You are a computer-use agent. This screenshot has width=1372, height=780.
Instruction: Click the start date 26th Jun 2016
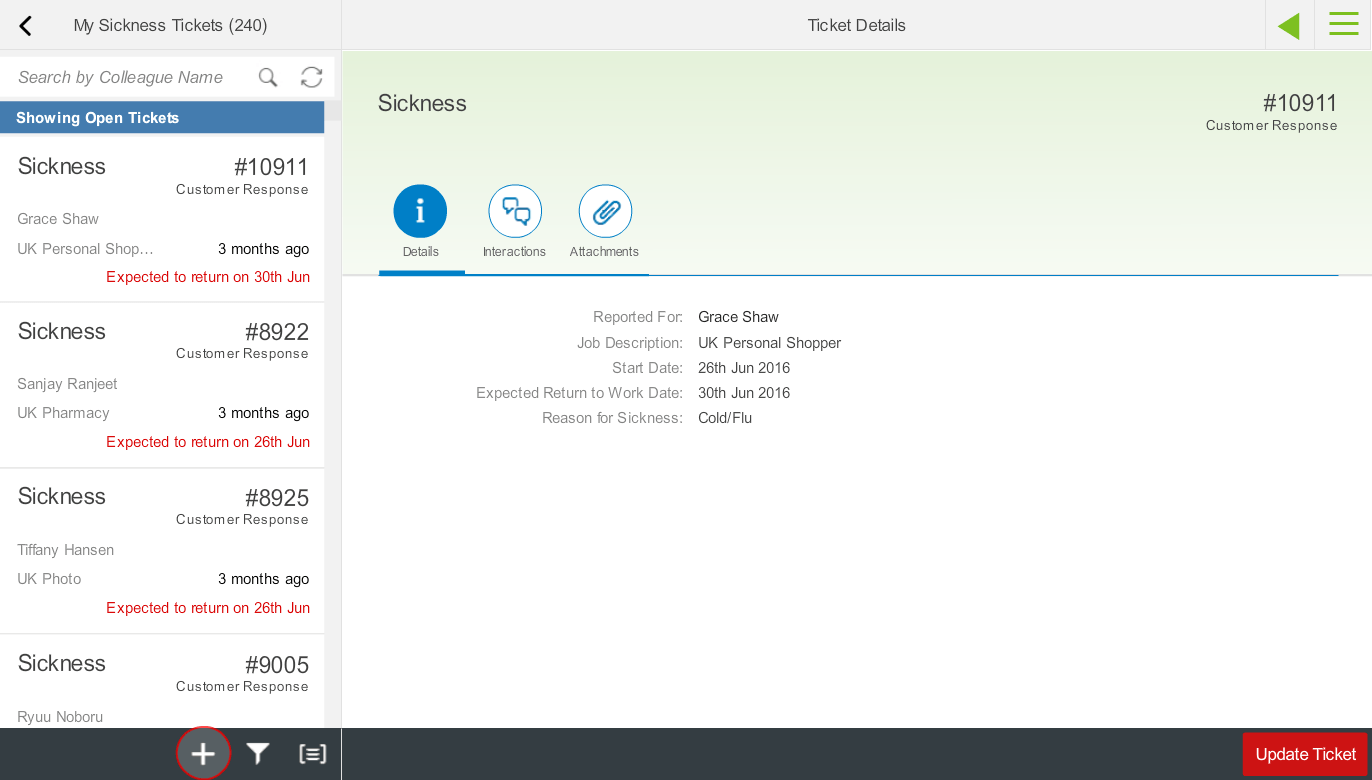pyautogui.click(x=744, y=368)
